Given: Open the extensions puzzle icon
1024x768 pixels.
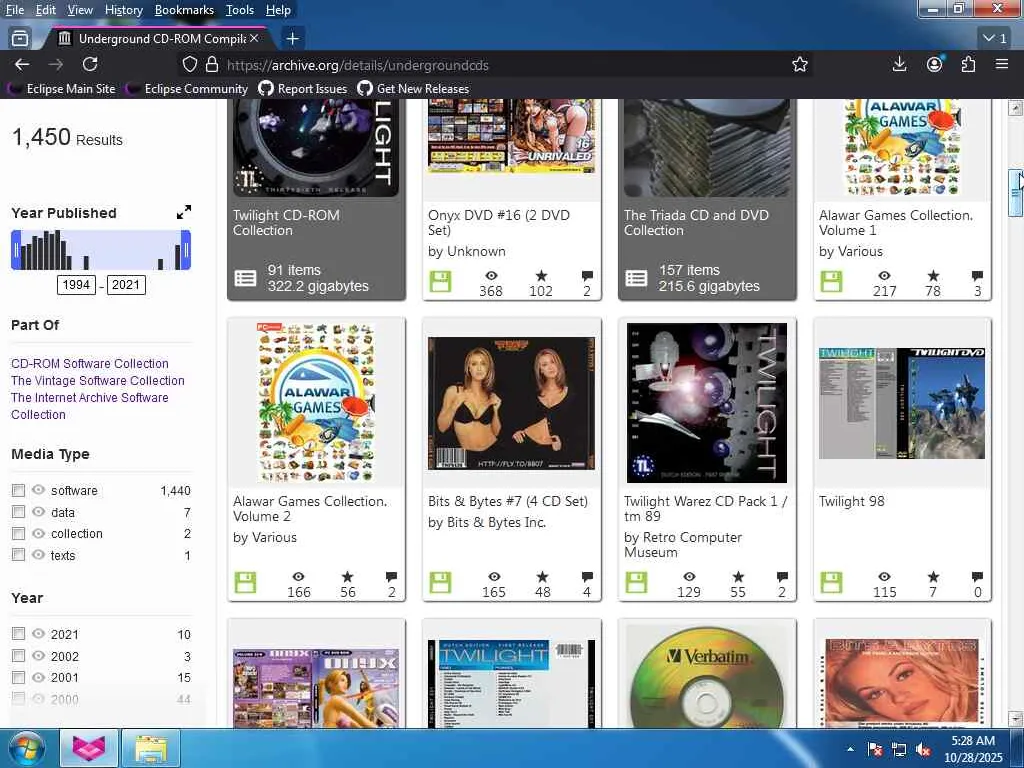Looking at the screenshot, I should (968, 64).
